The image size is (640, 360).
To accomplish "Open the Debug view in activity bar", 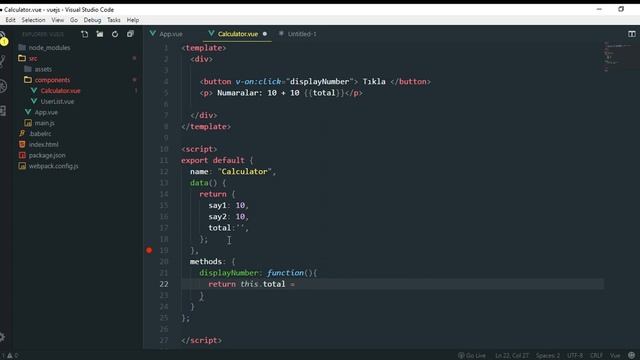I will (3, 86).
